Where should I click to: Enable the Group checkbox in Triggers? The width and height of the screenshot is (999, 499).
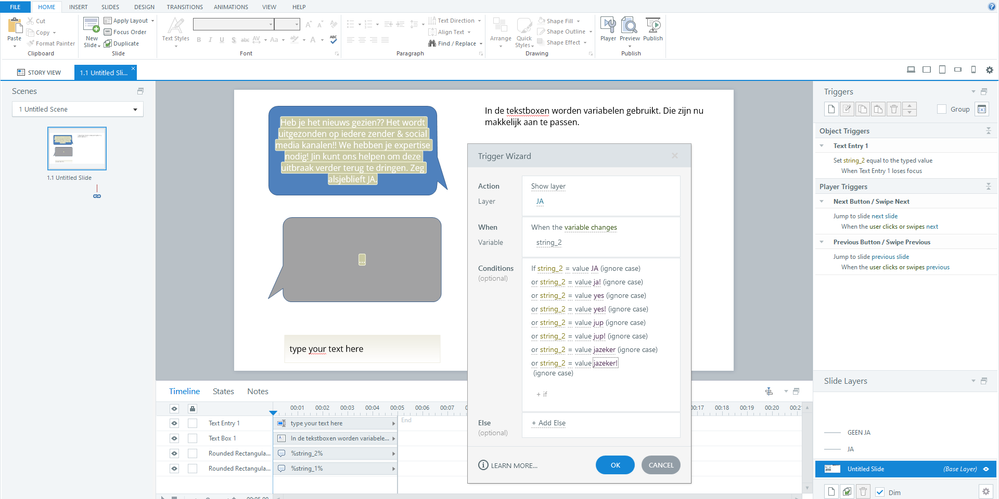pyautogui.click(x=941, y=109)
